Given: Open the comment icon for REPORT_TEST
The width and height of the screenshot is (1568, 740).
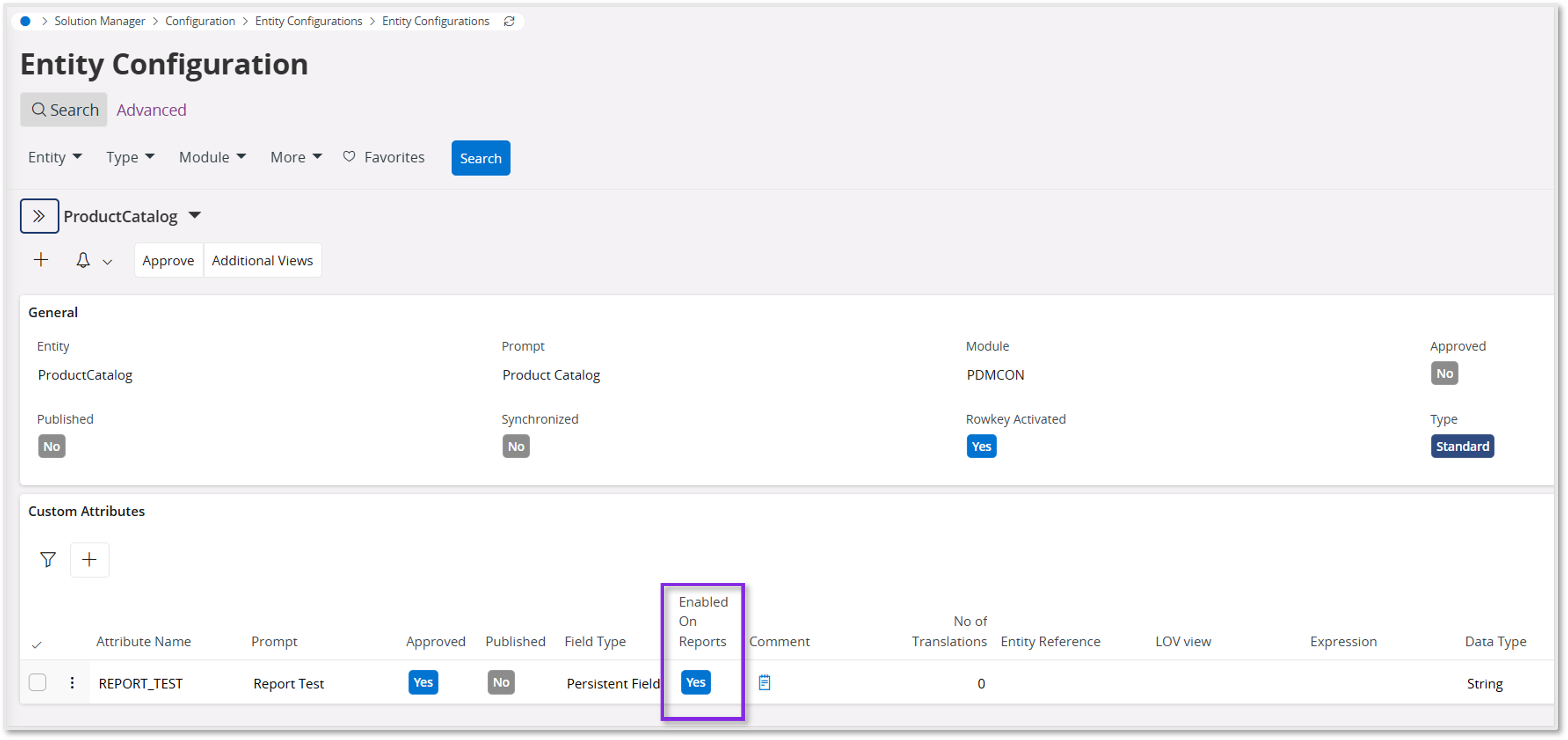Looking at the screenshot, I should point(765,683).
